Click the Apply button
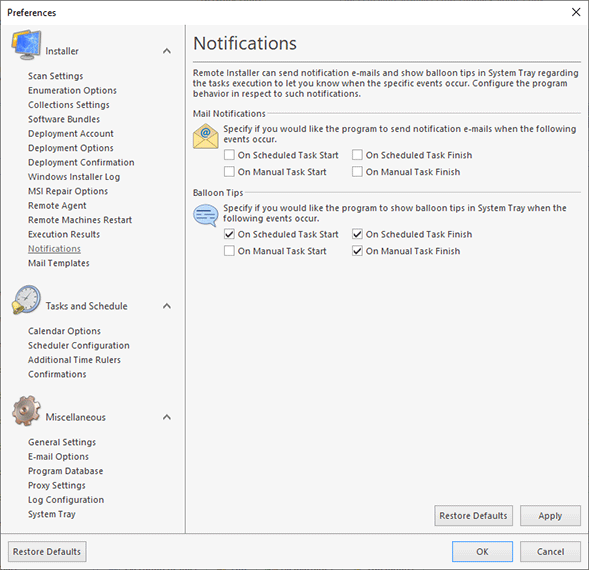Screen dimensions: 589x570 [x=550, y=516]
